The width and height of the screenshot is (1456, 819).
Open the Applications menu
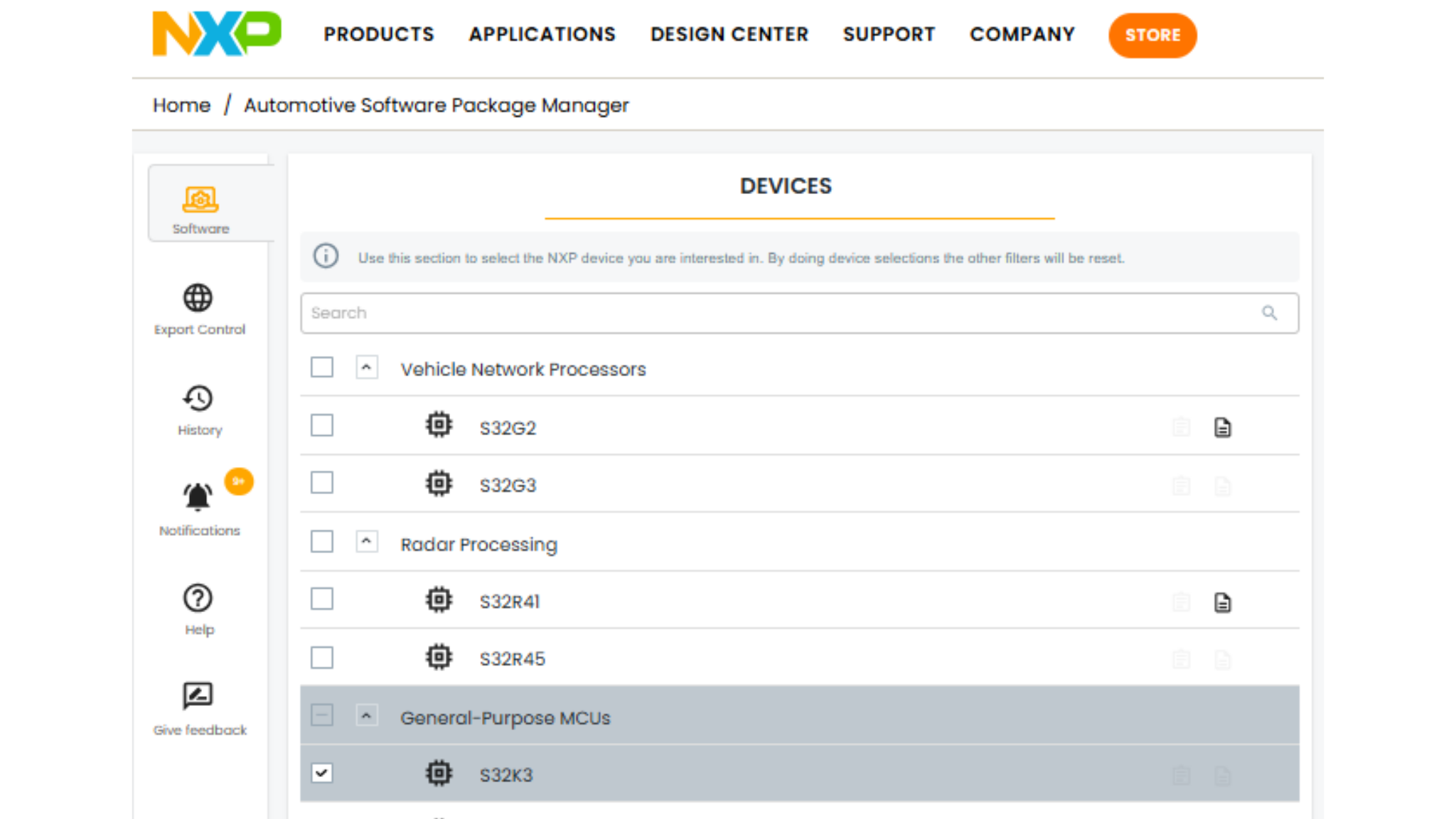point(542,34)
